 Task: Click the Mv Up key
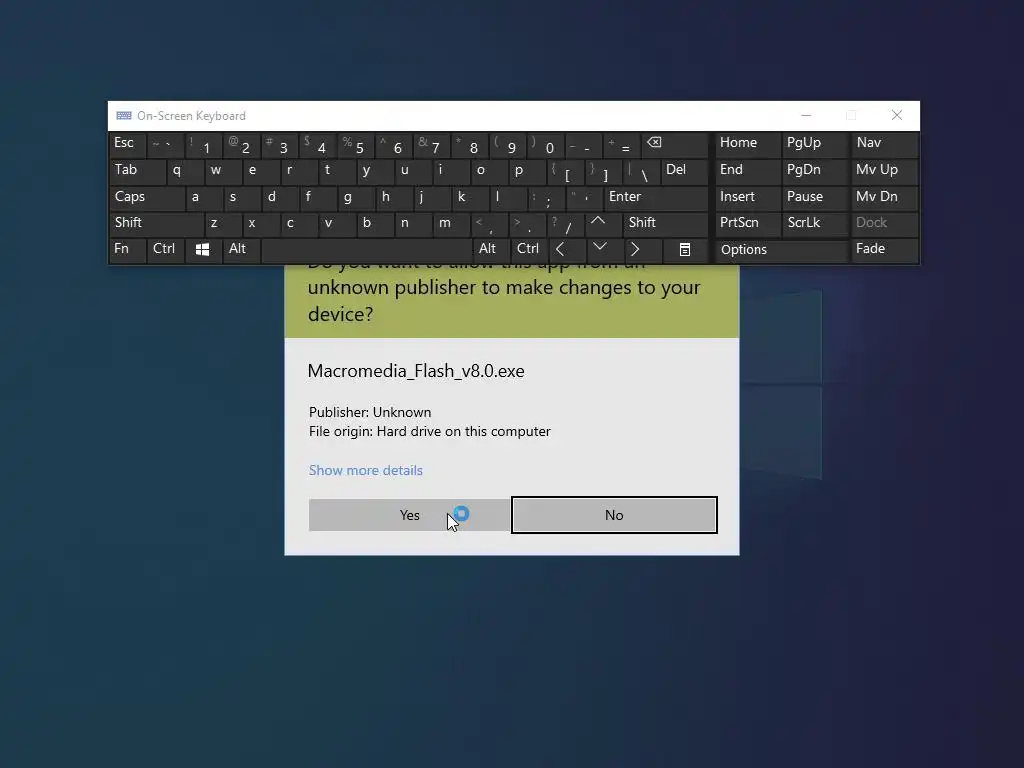(x=885, y=171)
